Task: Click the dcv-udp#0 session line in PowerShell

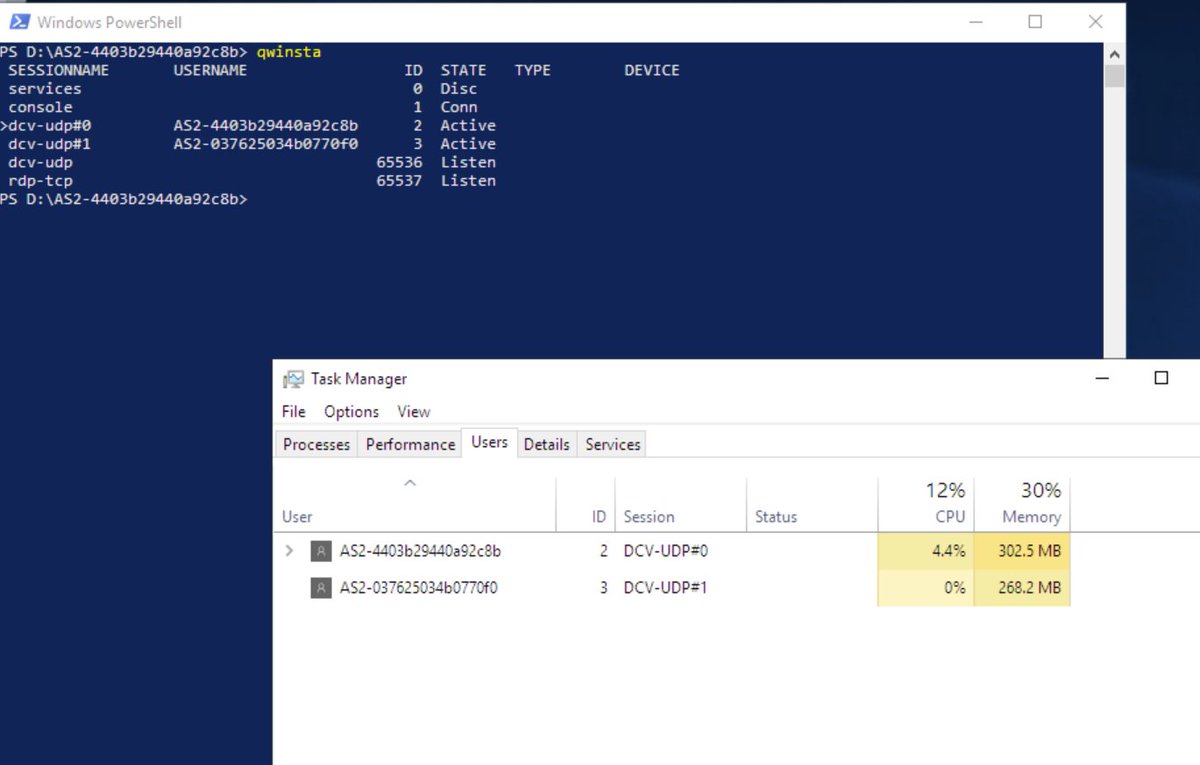Action: [248, 126]
